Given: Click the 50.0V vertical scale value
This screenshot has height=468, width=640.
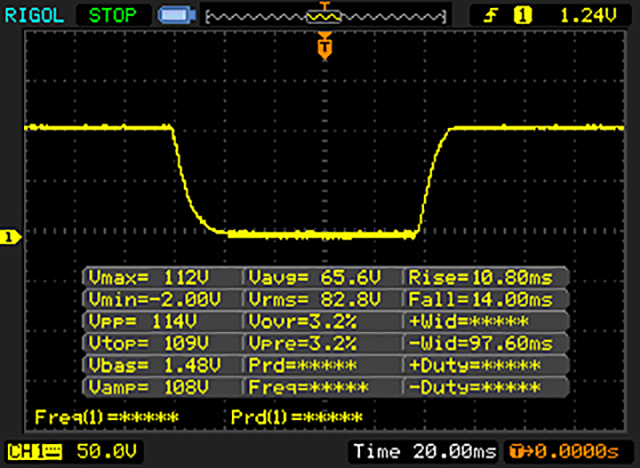Looking at the screenshot, I should (107, 452).
